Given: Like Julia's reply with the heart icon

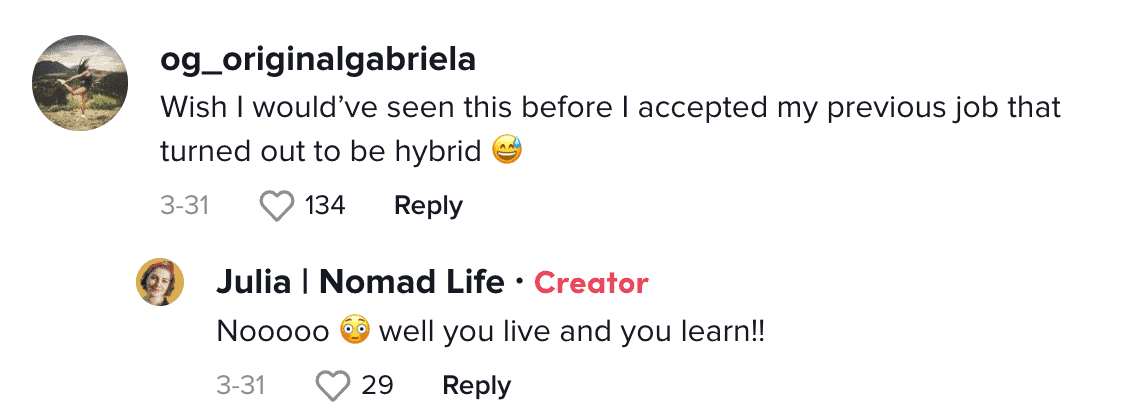Looking at the screenshot, I should tap(333, 387).
